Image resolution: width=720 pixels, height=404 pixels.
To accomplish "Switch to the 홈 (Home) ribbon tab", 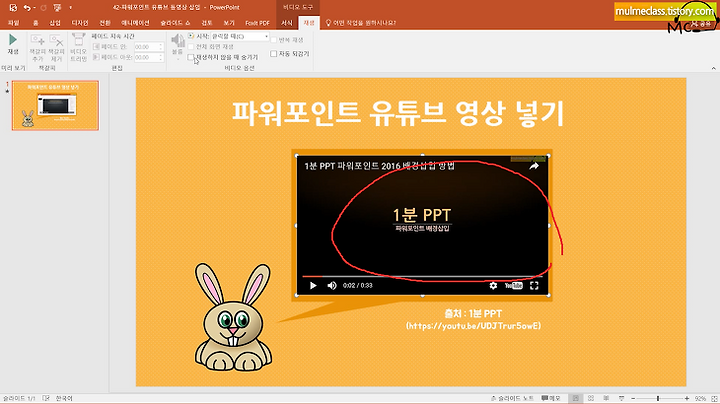I will (35, 22).
